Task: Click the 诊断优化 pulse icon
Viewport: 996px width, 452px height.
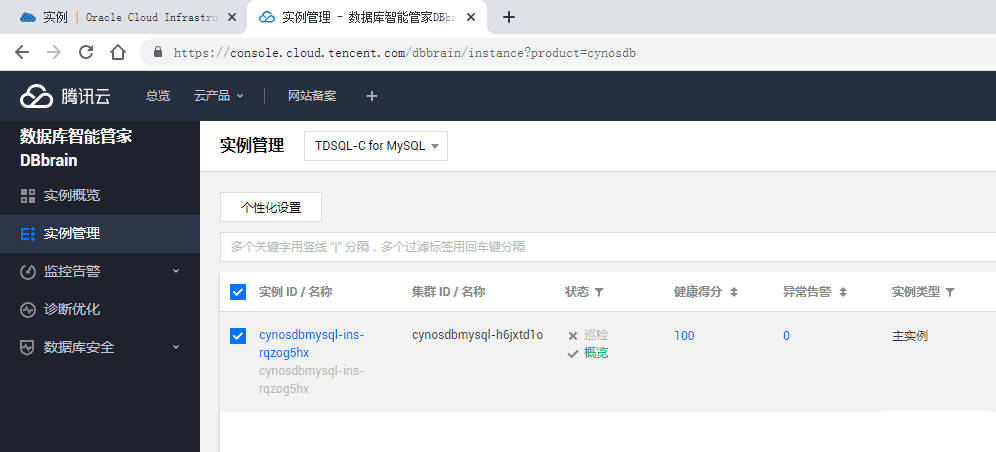Action: click(x=27, y=310)
